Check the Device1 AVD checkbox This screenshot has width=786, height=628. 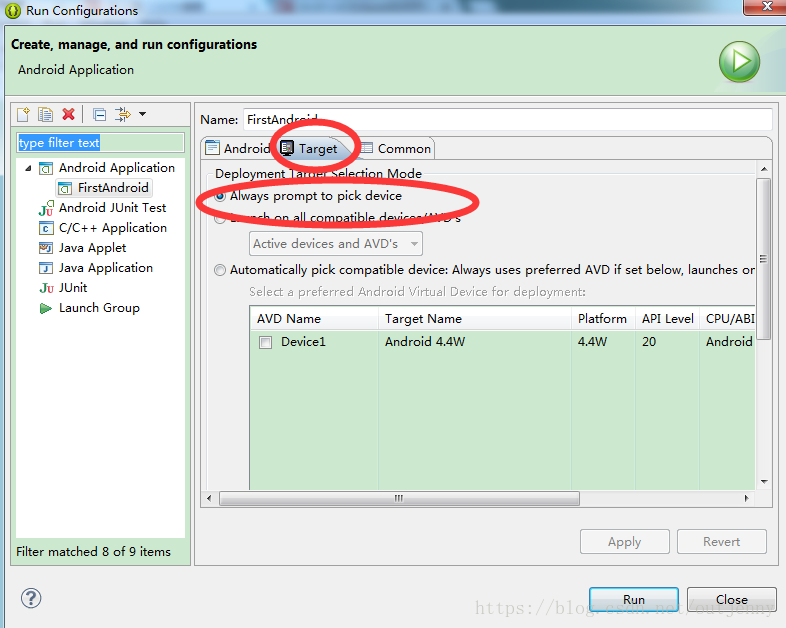tap(265, 342)
